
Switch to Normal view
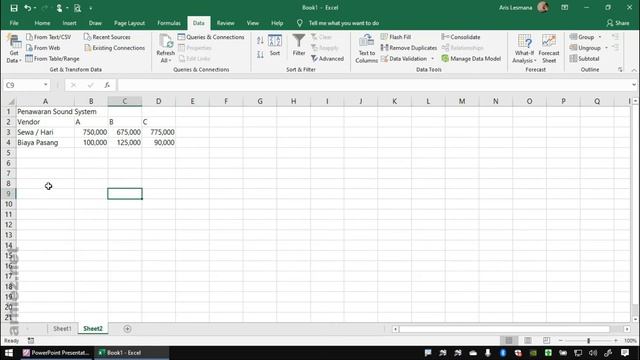509,340
